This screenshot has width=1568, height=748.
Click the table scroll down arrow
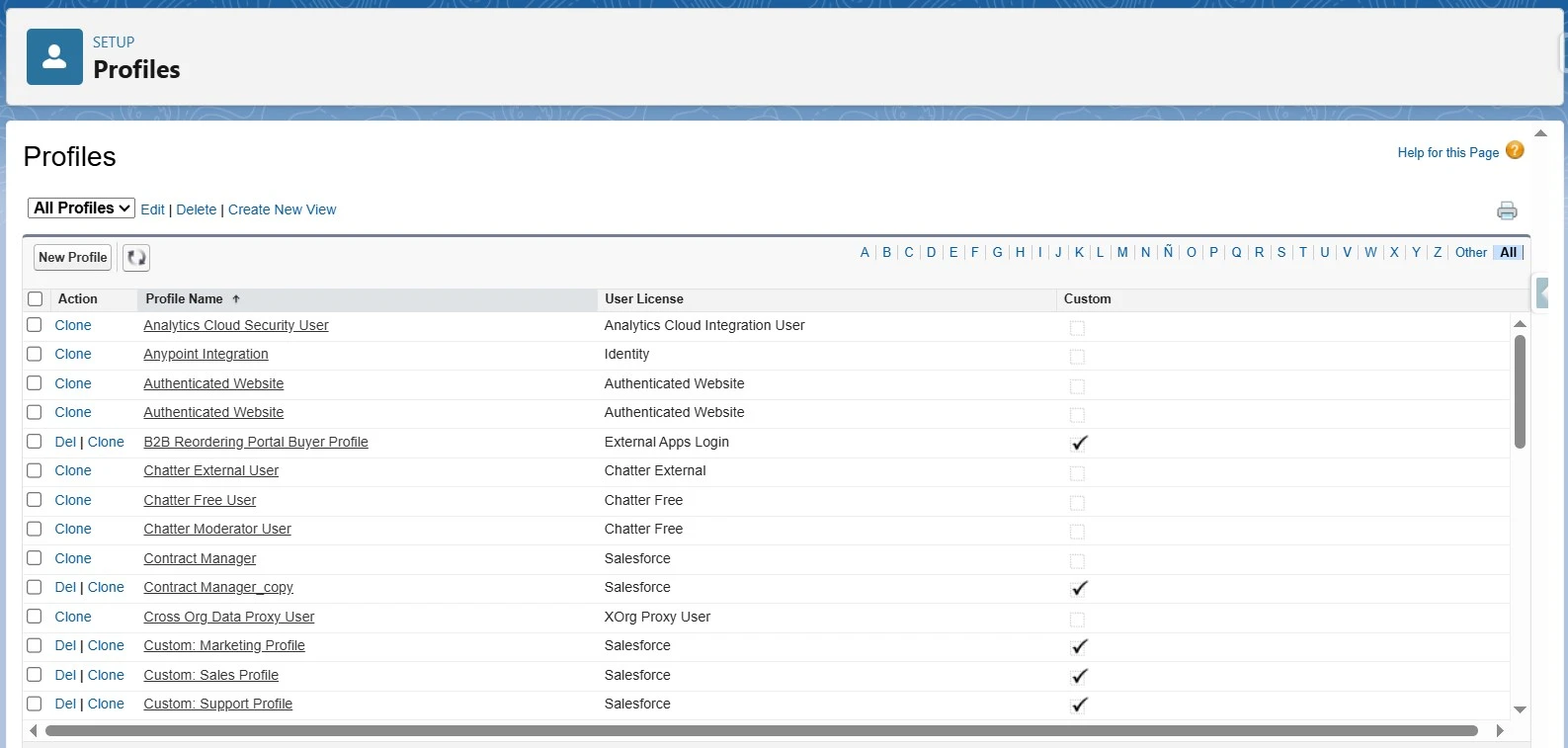(1520, 709)
